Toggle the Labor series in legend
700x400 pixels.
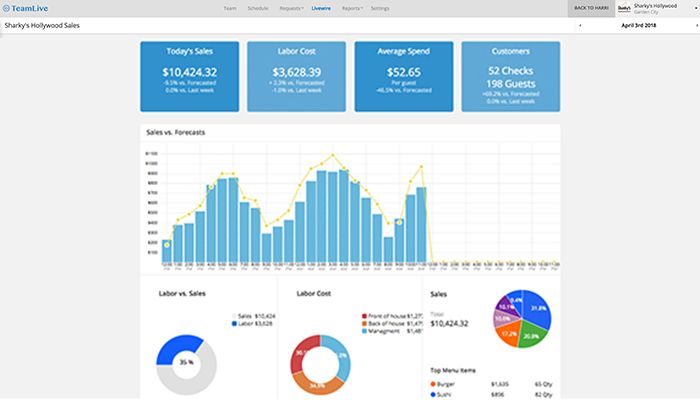pos(252,324)
